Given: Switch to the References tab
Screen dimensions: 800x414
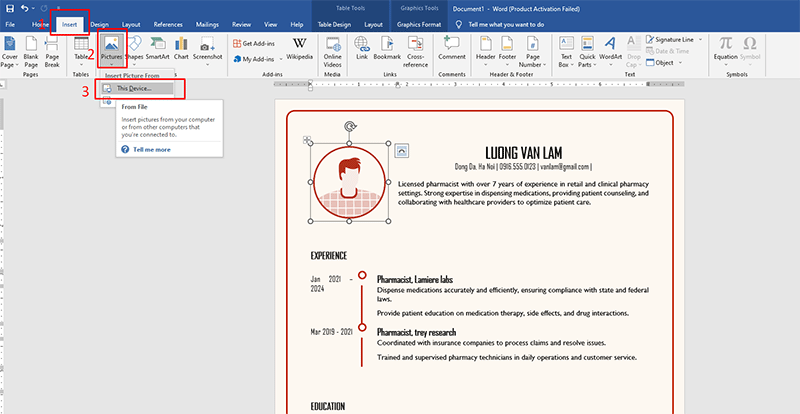Looking at the screenshot, I should pos(168,25).
